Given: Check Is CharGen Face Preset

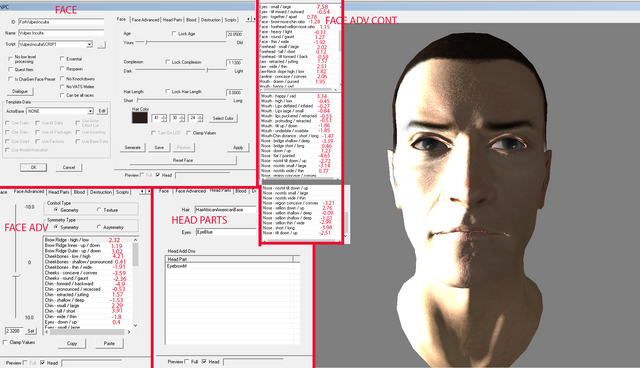Looking at the screenshot, I should click(x=10, y=79).
